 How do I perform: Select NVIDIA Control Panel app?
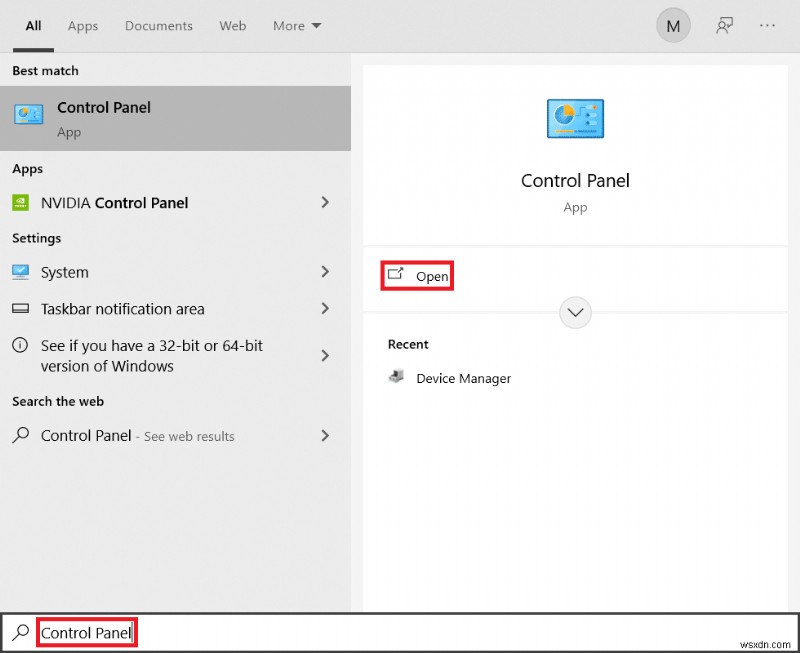click(114, 202)
